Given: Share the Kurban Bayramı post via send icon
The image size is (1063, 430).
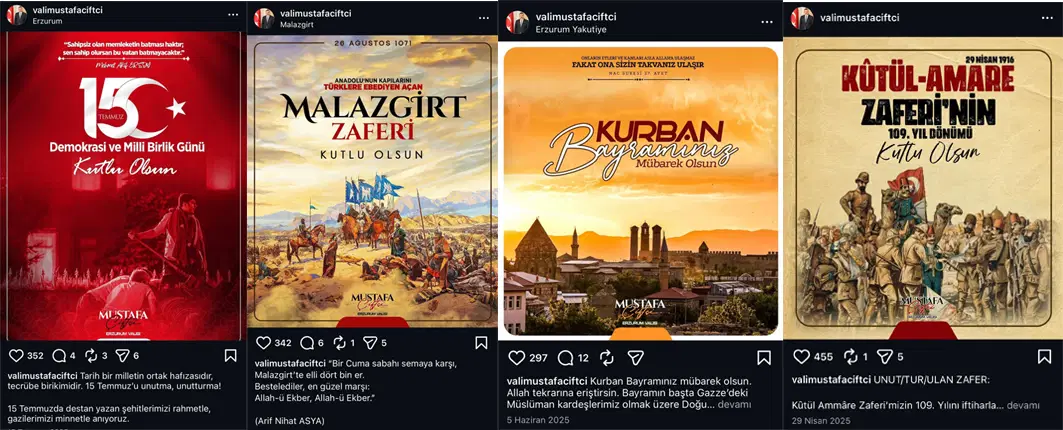Looking at the screenshot, I should [x=635, y=357].
